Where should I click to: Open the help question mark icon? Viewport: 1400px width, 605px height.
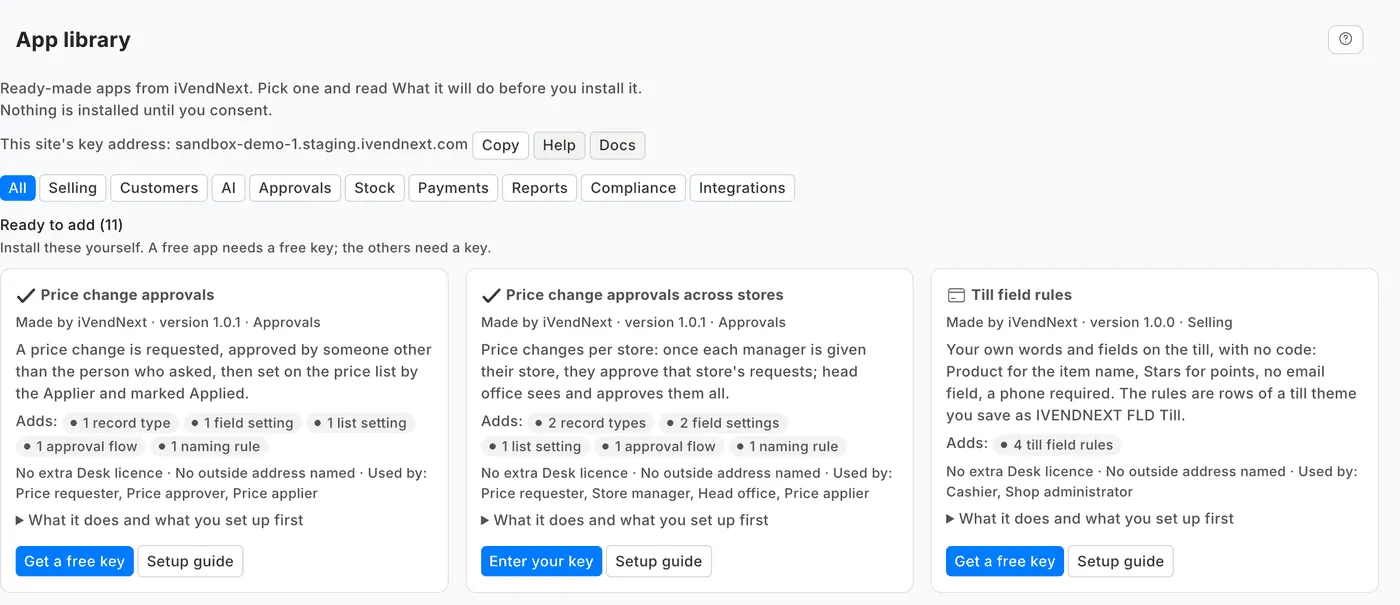tap(1345, 39)
